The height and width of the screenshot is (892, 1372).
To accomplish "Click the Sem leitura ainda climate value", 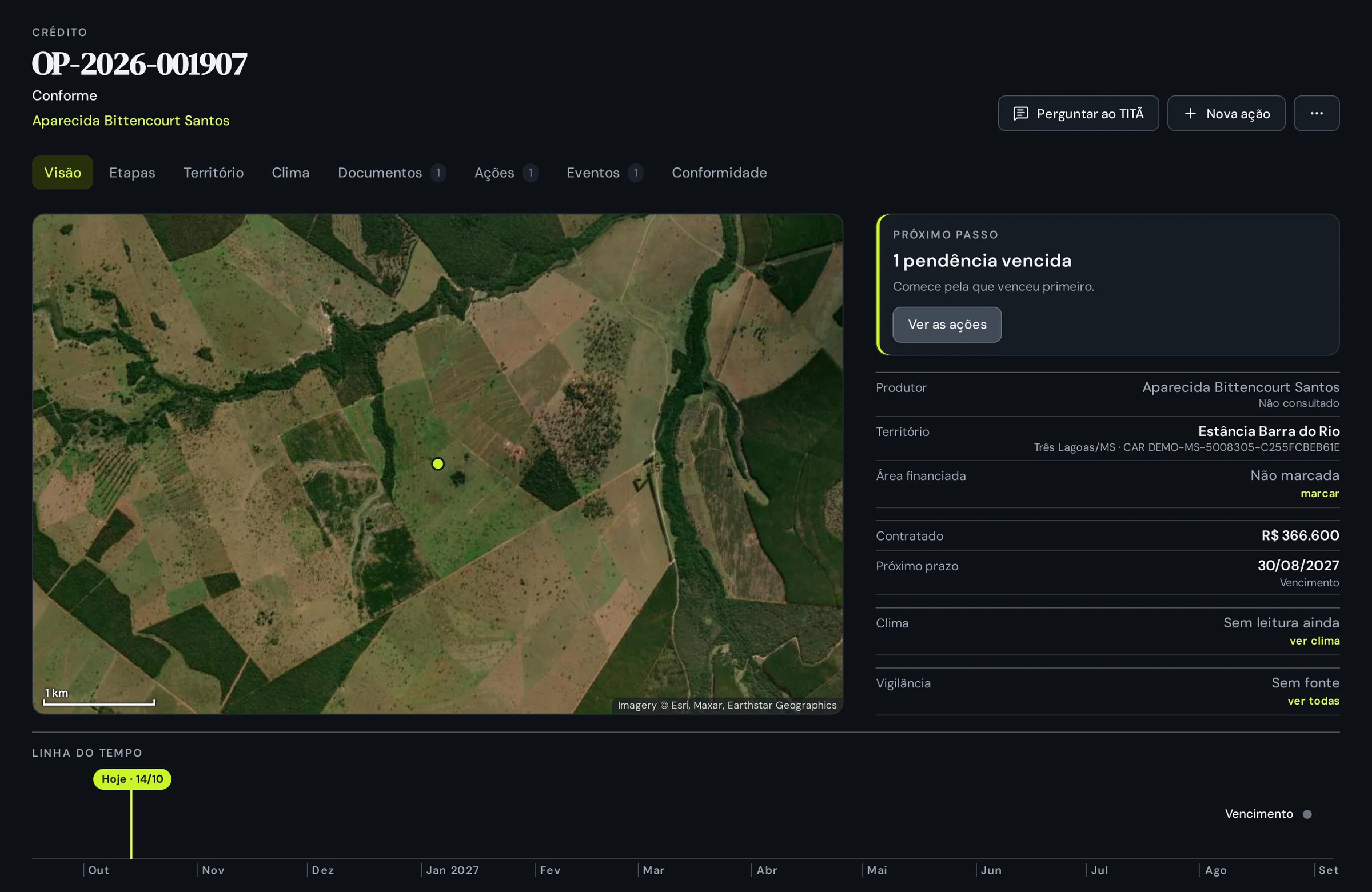I will tap(1281, 623).
